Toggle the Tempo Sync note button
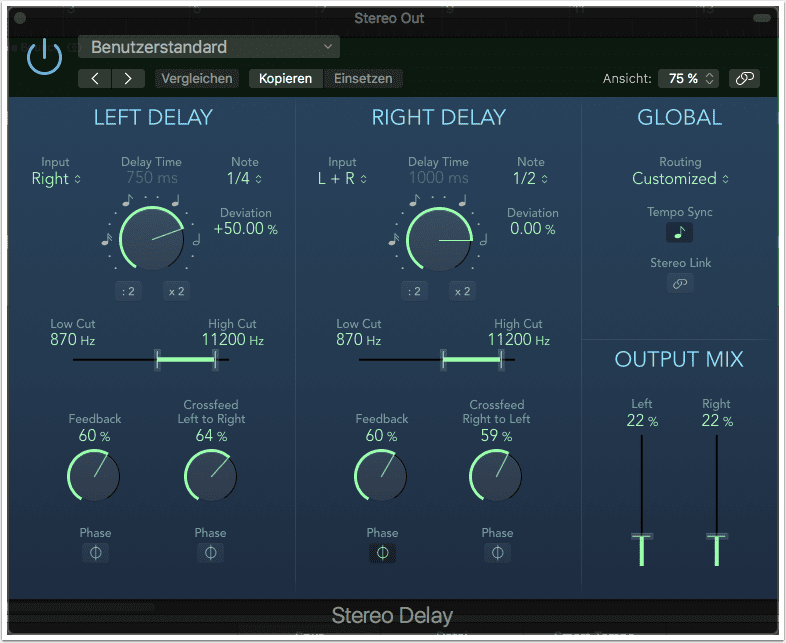This screenshot has height=643, width=786. pos(680,233)
